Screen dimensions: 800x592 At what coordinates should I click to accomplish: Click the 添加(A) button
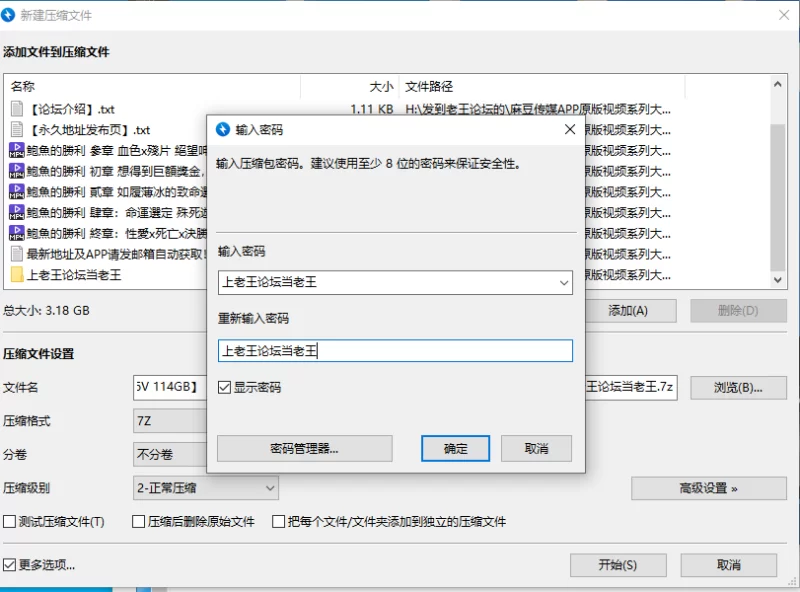pos(630,311)
